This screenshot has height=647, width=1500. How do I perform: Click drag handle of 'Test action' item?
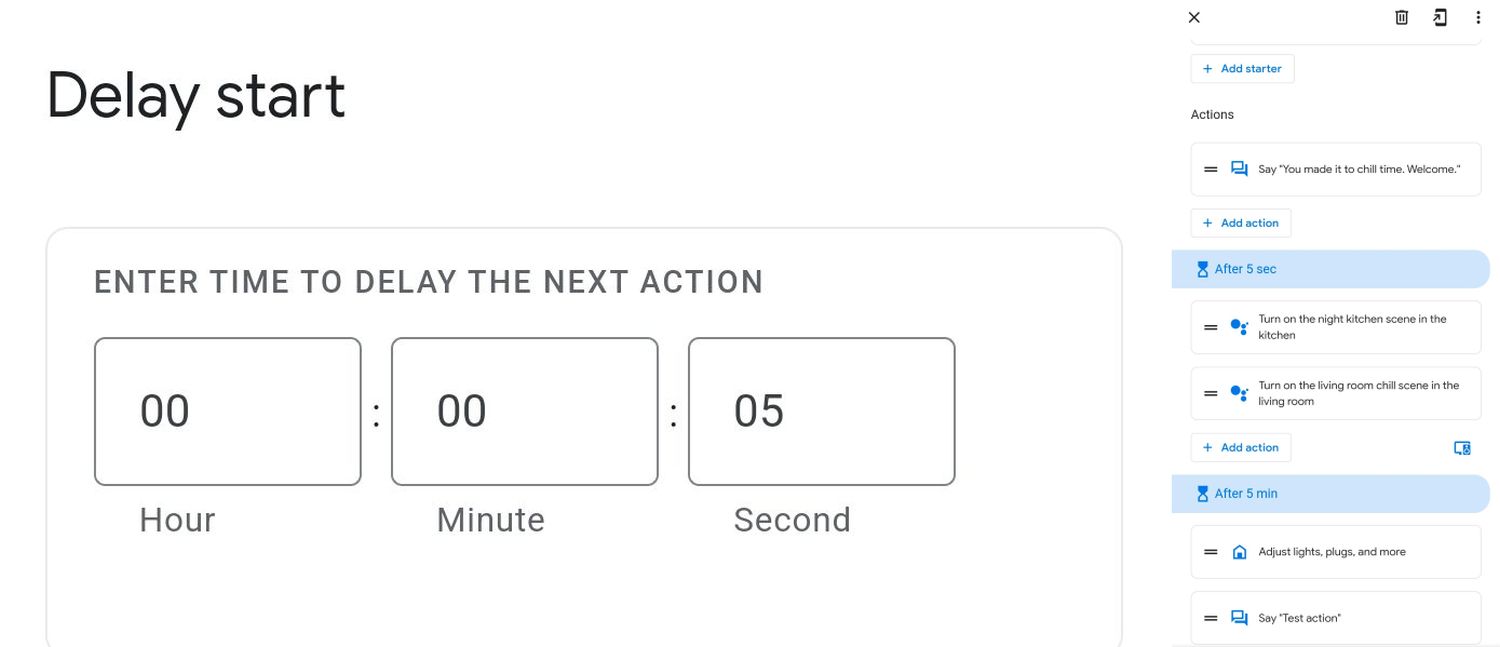tap(1211, 618)
